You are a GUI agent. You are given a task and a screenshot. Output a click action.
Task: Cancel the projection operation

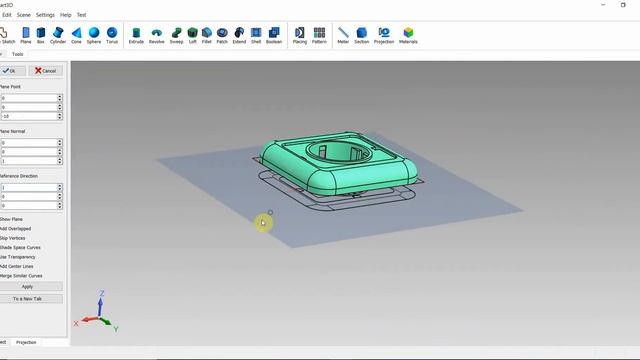[x=45, y=71]
